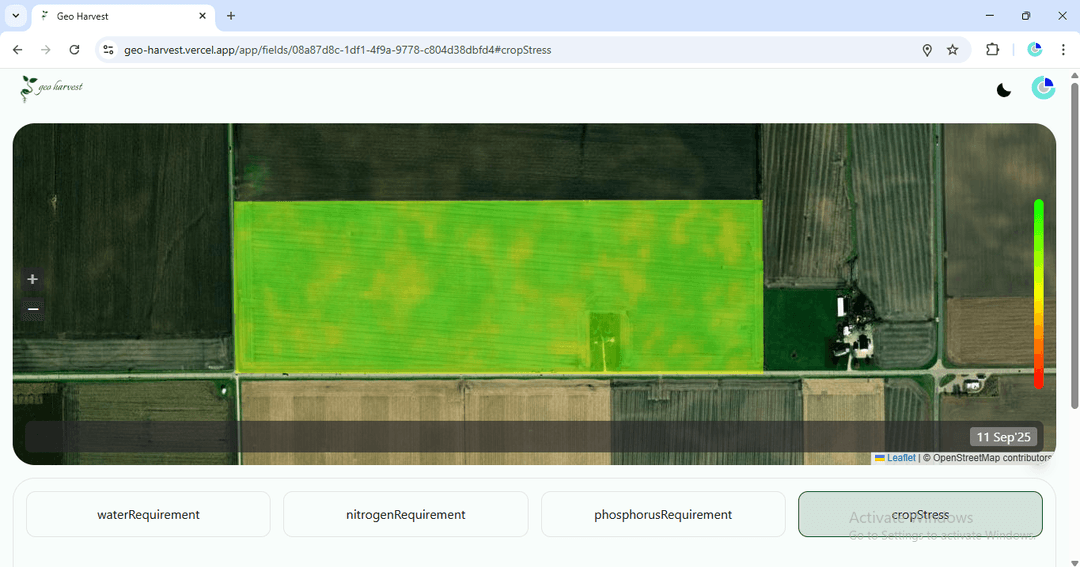Image resolution: width=1080 pixels, height=567 pixels.
Task: Click the color gradient legend bar
Action: 1038,293
